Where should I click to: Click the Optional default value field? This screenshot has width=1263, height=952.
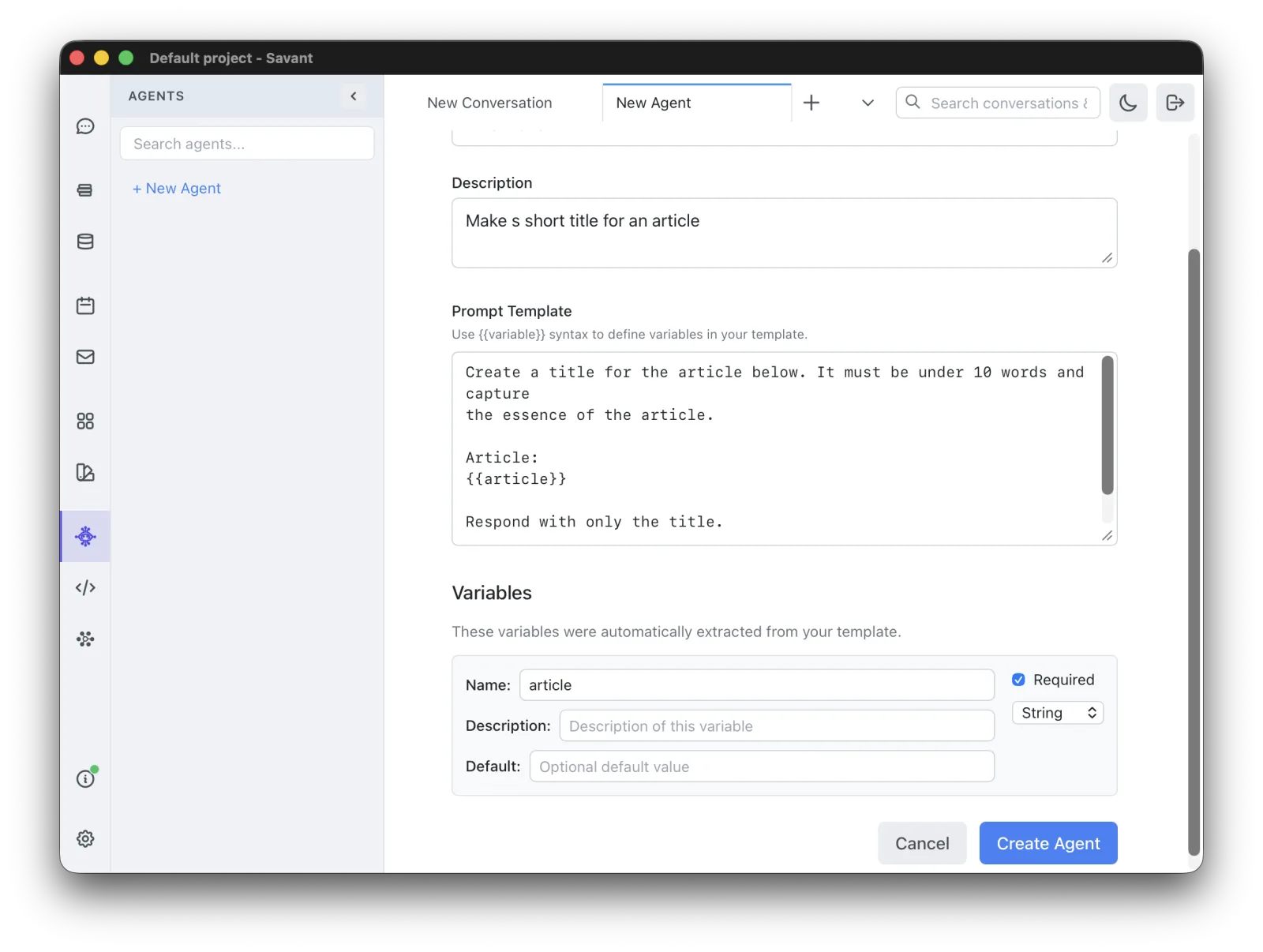point(762,766)
